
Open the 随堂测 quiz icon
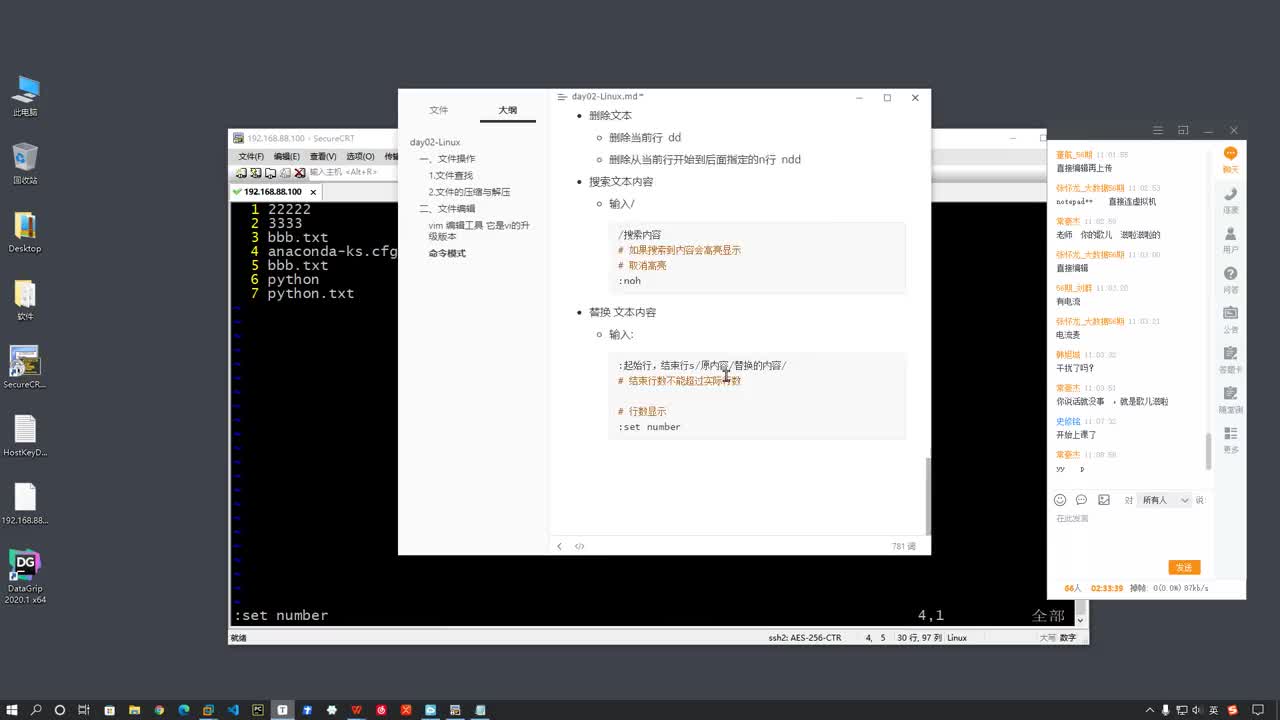pyautogui.click(x=1230, y=399)
